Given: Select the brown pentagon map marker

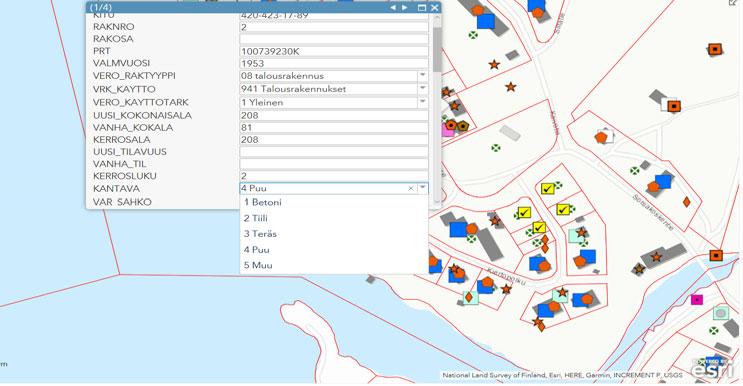Looking at the screenshot, I should [x=462, y=126].
